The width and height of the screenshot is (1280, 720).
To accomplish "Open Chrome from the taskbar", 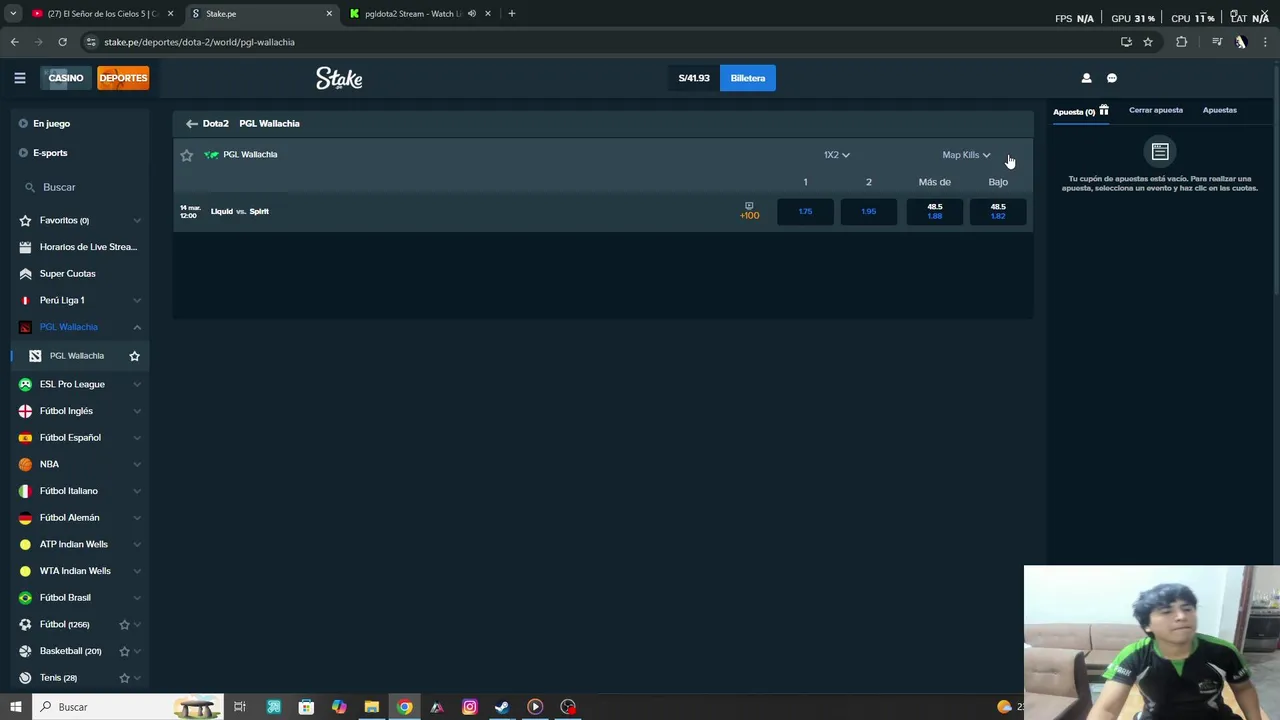I will click(x=404, y=707).
